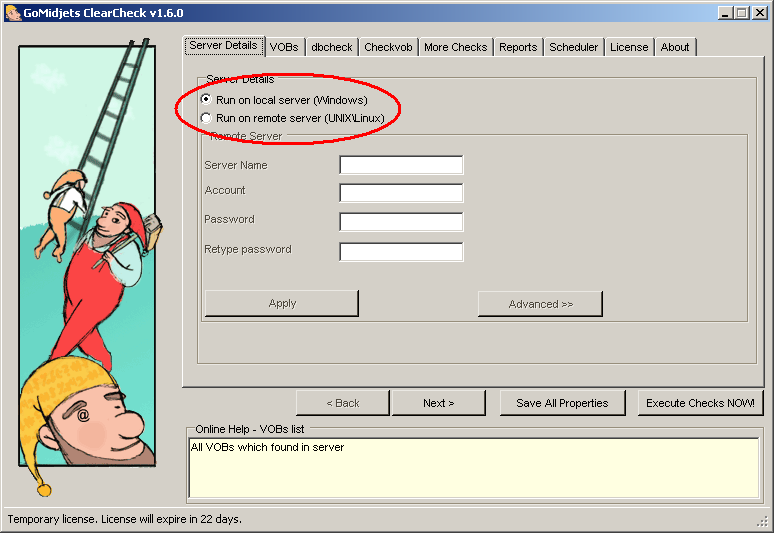Screen dimensions: 774x533
Task: Select Run on local server (Windows)
Action: [206, 100]
